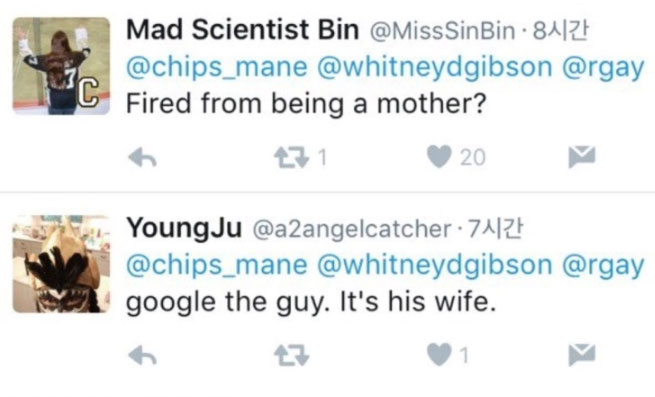Open the 'Fired from being a mother?' tweet text

click(x=306, y=104)
